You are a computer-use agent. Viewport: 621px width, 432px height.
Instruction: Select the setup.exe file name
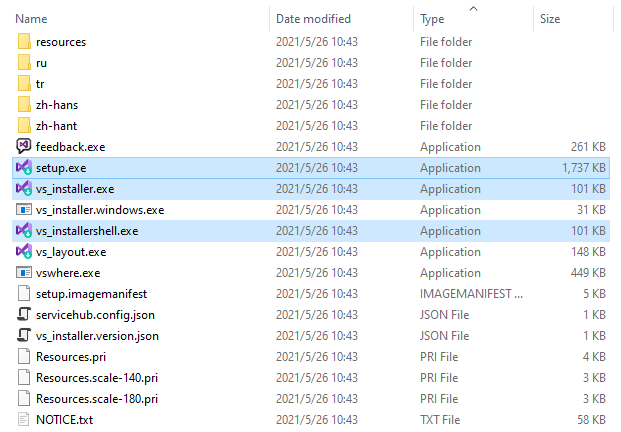[x=61, y=168]
